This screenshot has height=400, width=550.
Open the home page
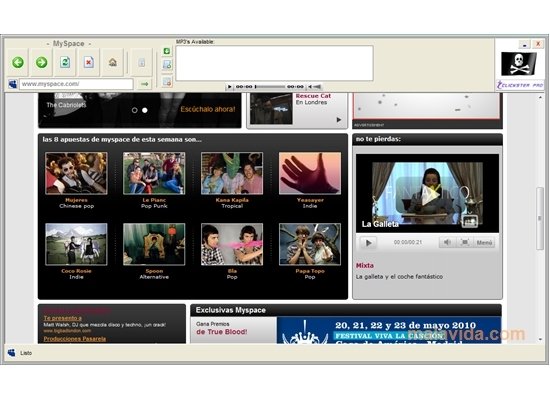pos(112,62)
